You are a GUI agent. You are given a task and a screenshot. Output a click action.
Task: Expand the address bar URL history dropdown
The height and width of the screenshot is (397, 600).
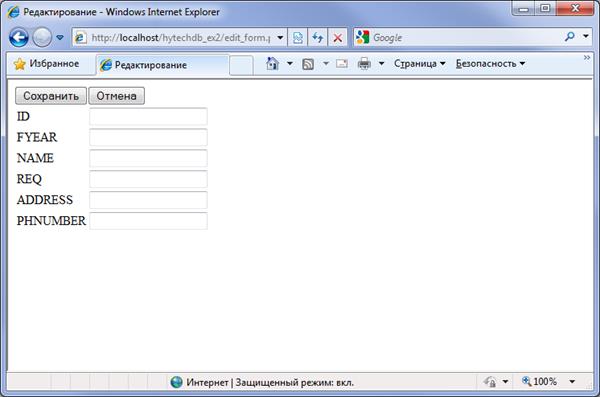(x=280, y=38)
